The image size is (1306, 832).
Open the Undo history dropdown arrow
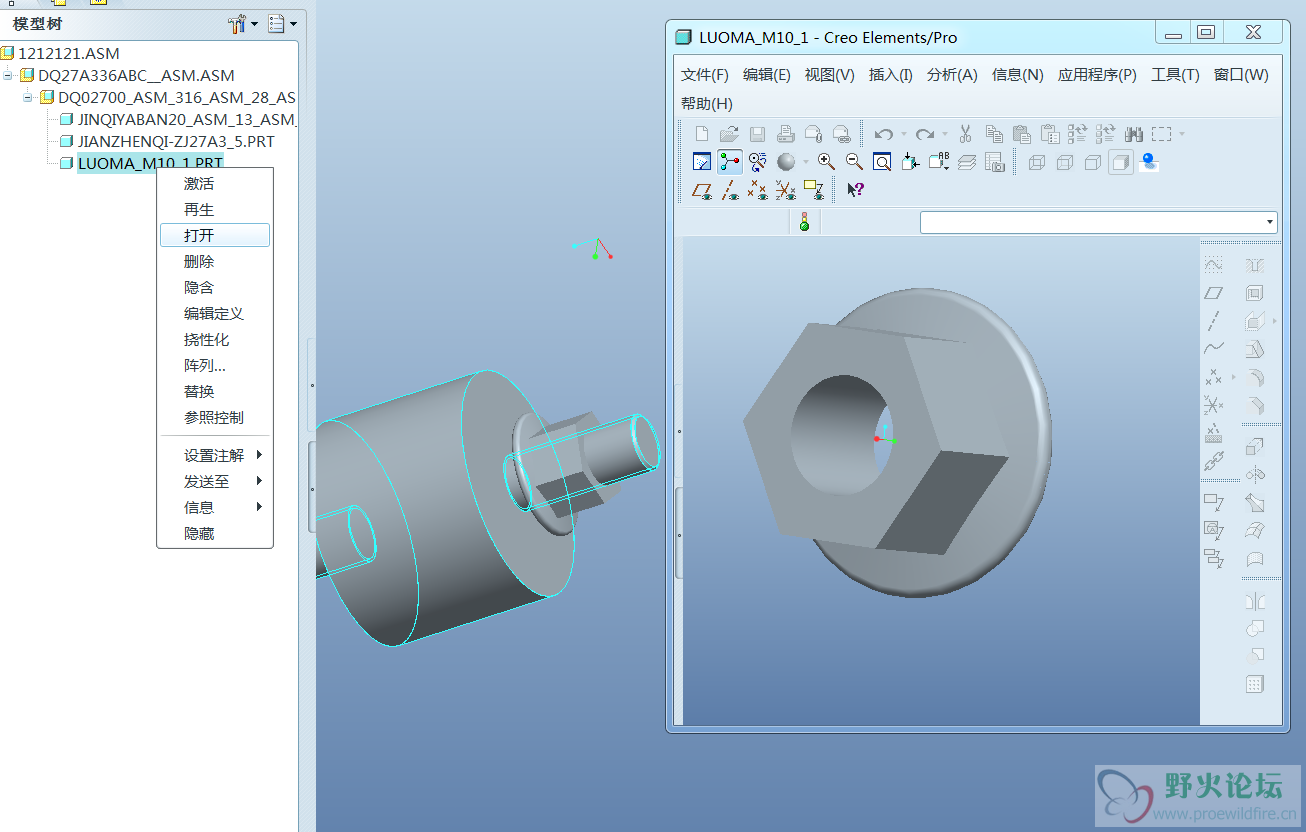pyautogui.click(x=903, y=134)
